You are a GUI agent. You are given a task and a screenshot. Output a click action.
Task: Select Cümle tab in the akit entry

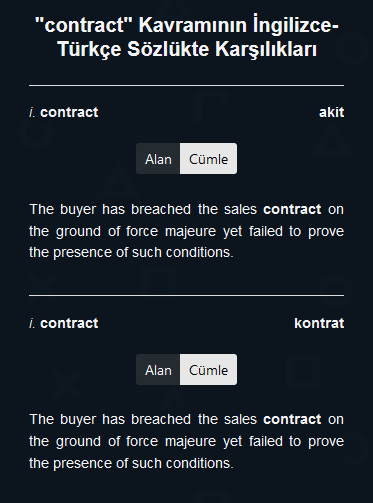pos(208,159)
